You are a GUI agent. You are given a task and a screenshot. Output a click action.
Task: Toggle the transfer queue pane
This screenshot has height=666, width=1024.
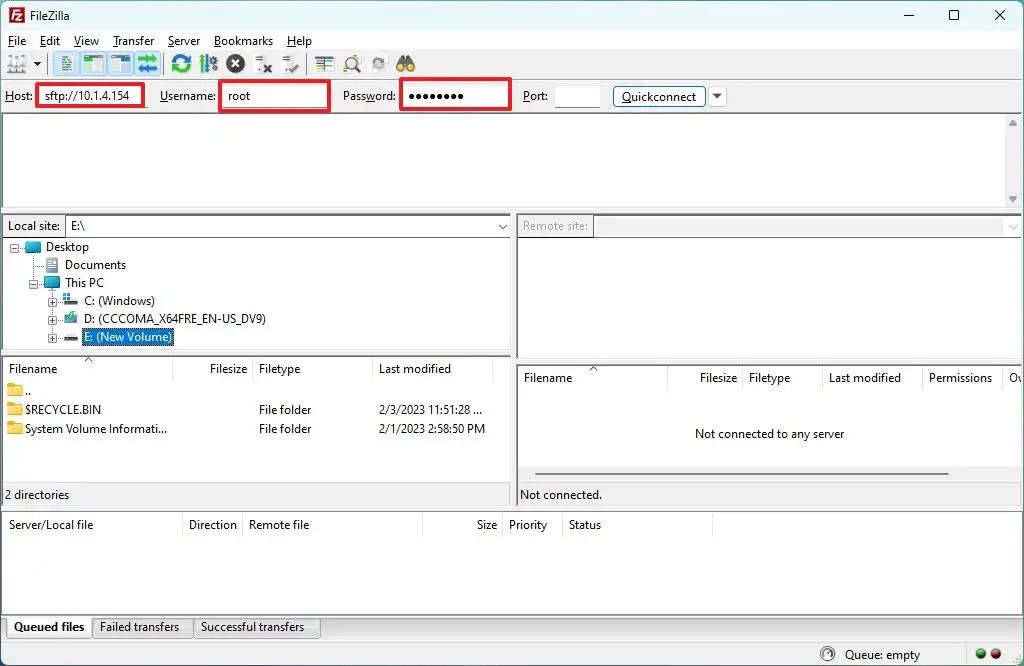146,63
